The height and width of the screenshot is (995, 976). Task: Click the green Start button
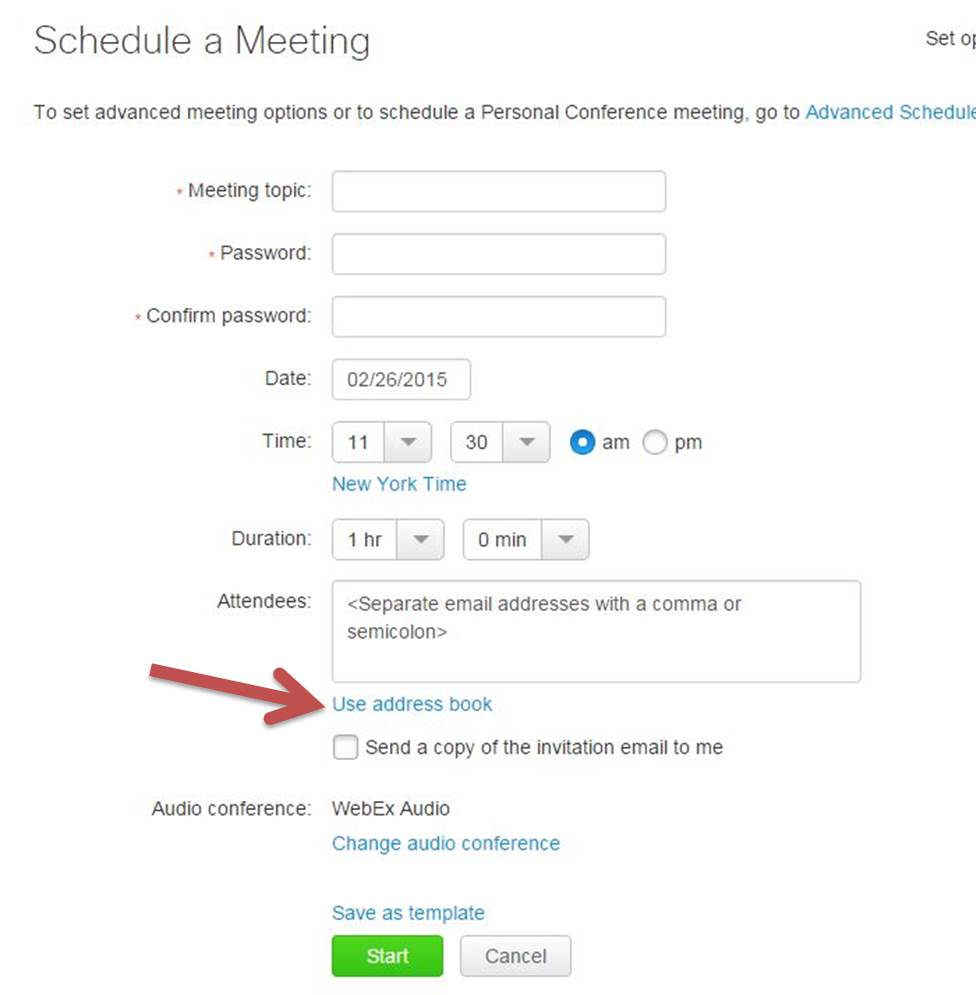click(387, 956)
